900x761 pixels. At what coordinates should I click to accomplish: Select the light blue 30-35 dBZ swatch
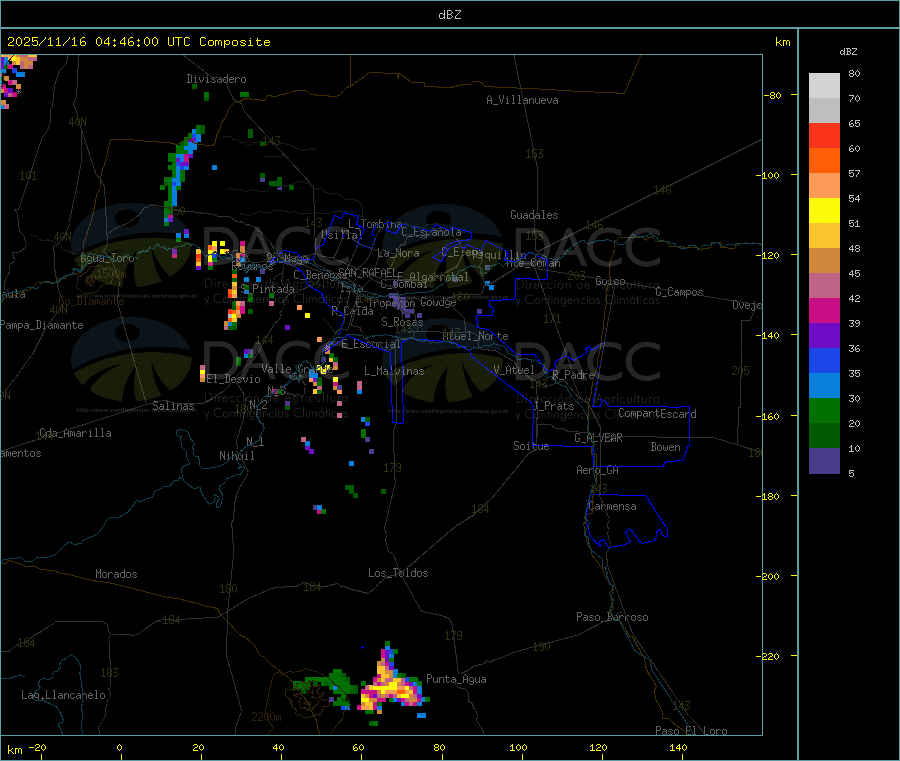point(824,386)
